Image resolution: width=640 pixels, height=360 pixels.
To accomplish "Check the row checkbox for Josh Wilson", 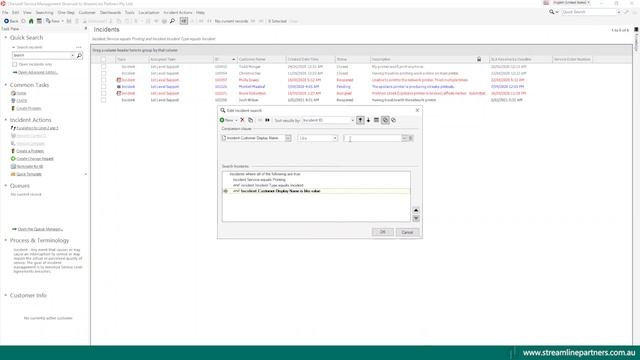I will click(103, 100).
